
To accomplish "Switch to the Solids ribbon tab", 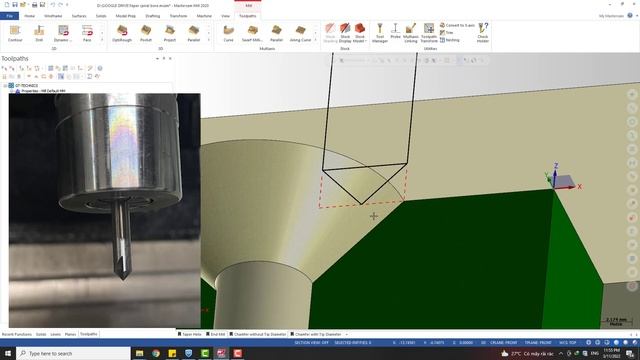I will (101, 16).
